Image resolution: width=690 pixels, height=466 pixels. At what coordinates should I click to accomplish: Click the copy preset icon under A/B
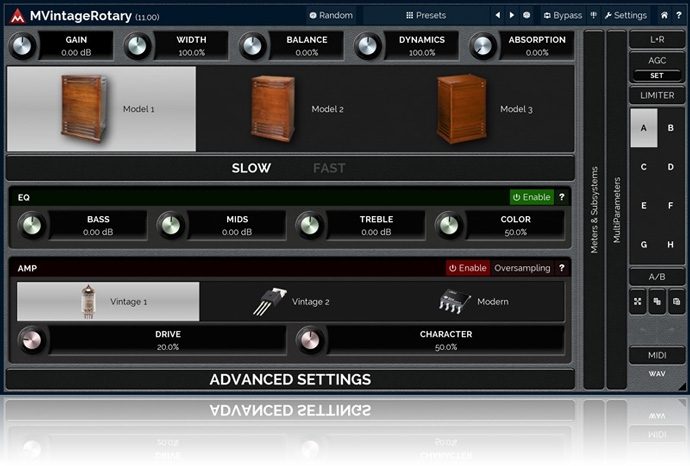(x=657, y=301)
